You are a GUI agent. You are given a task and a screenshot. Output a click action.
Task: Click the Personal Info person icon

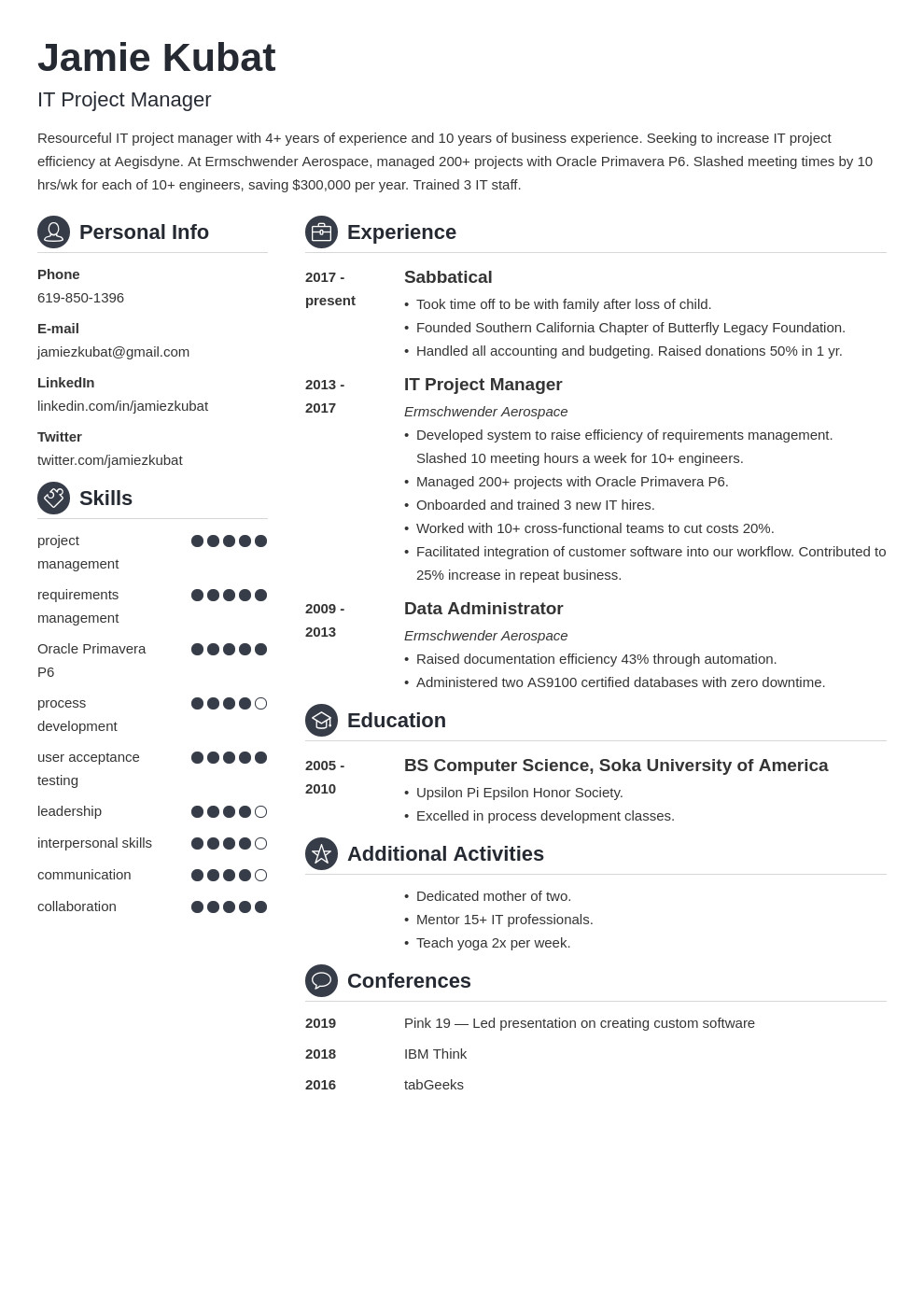(x=53, y=232)
